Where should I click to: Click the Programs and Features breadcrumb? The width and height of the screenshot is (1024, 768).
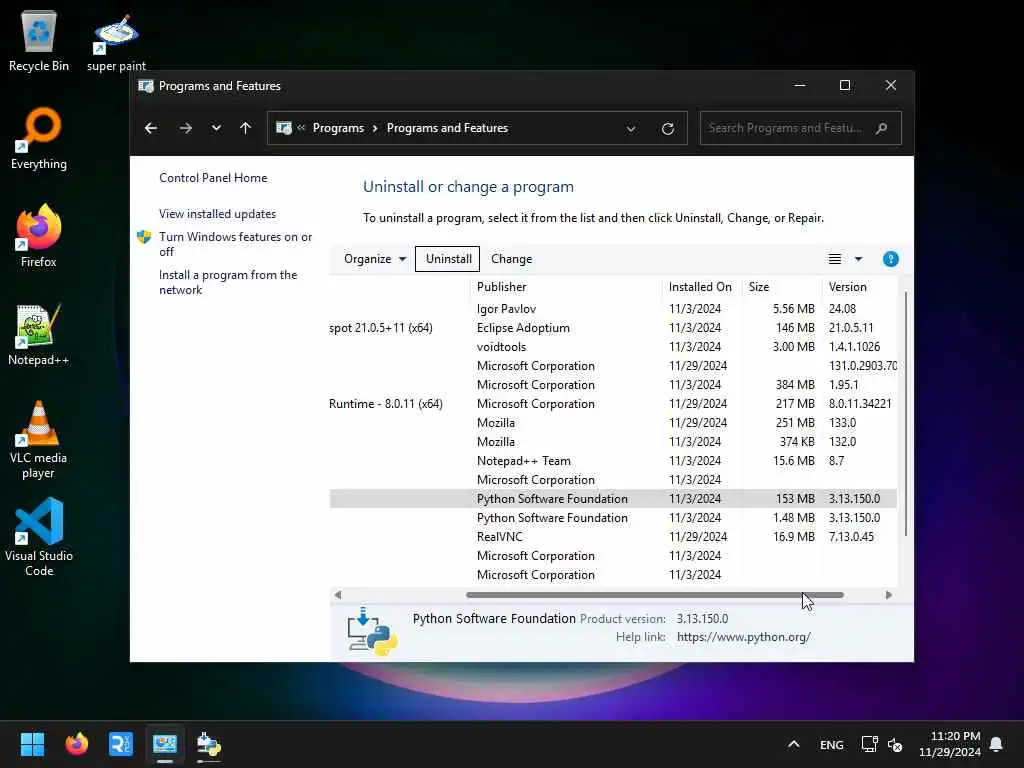(447, 128)
